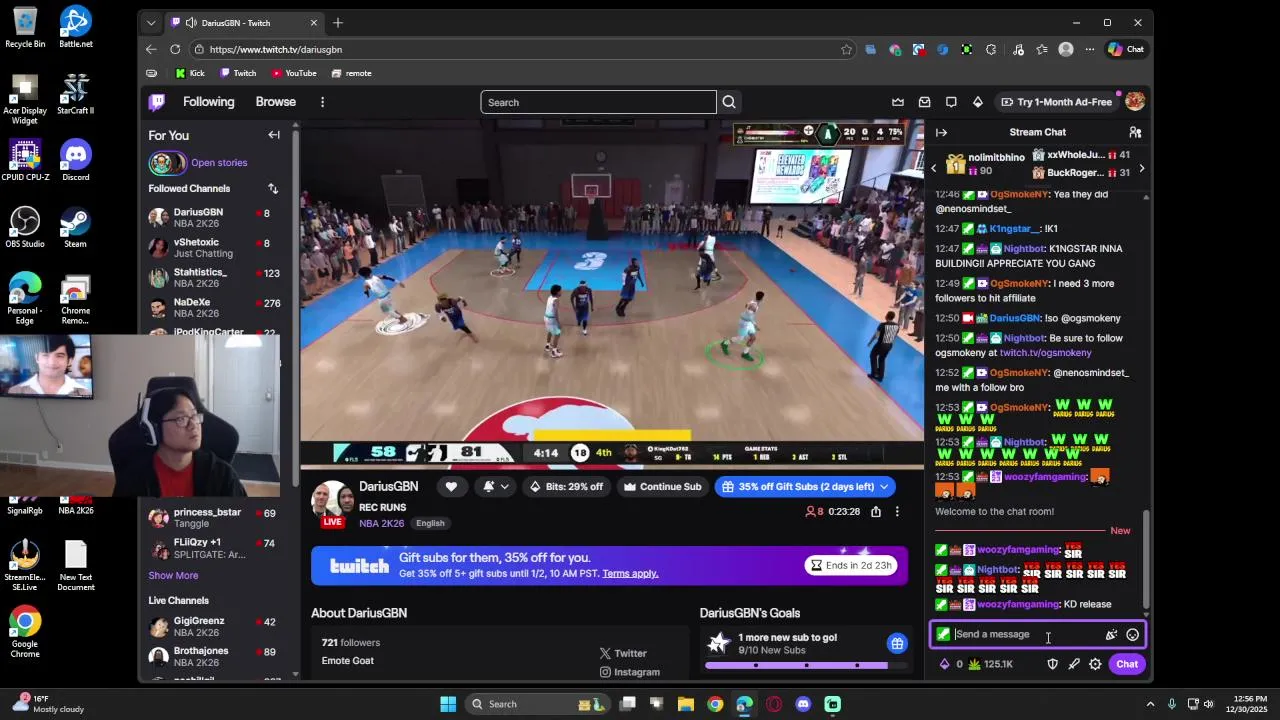
Task: Click the Twitter social link
Action: [623, 653]
